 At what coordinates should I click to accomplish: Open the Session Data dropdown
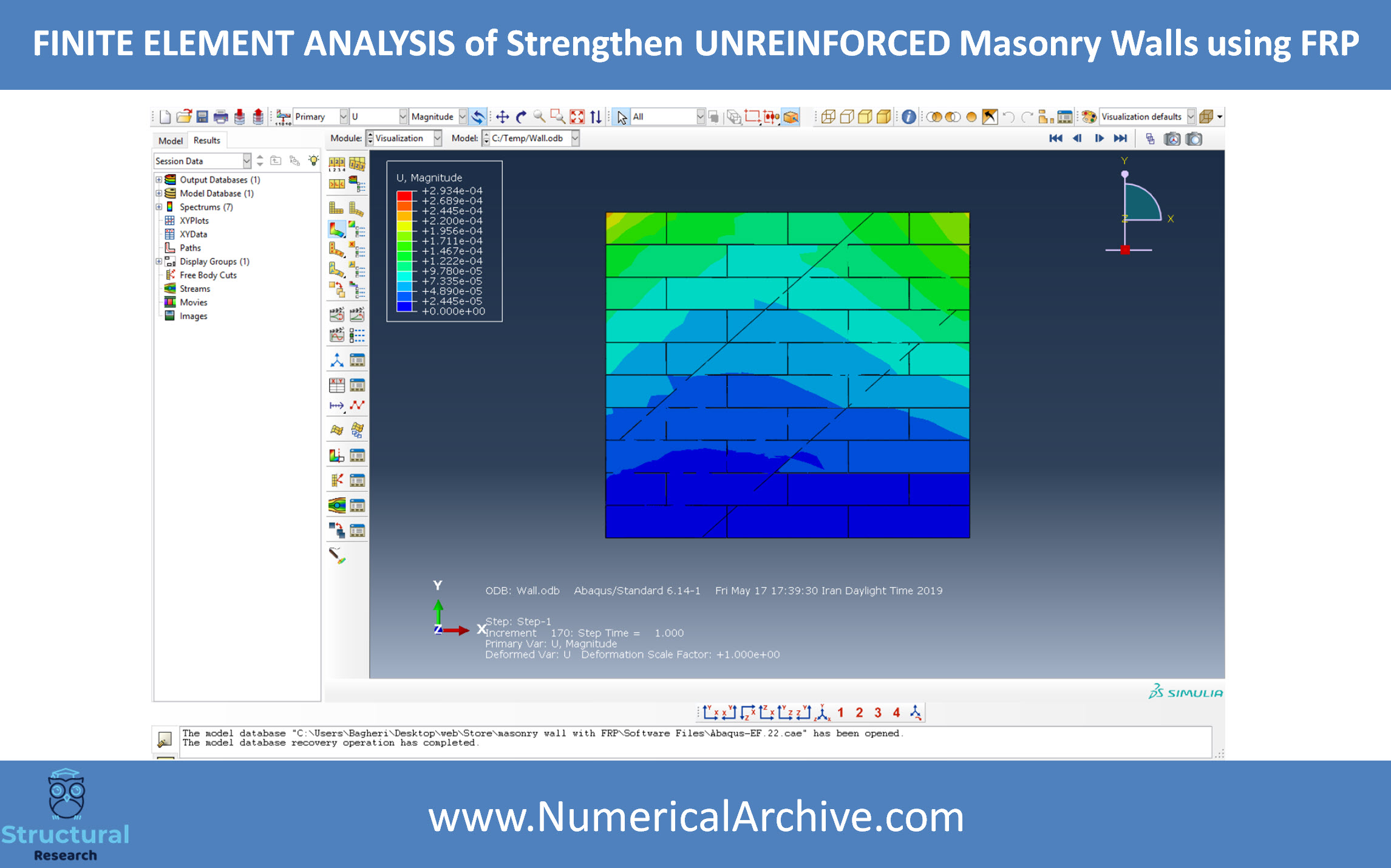point(247,161)
